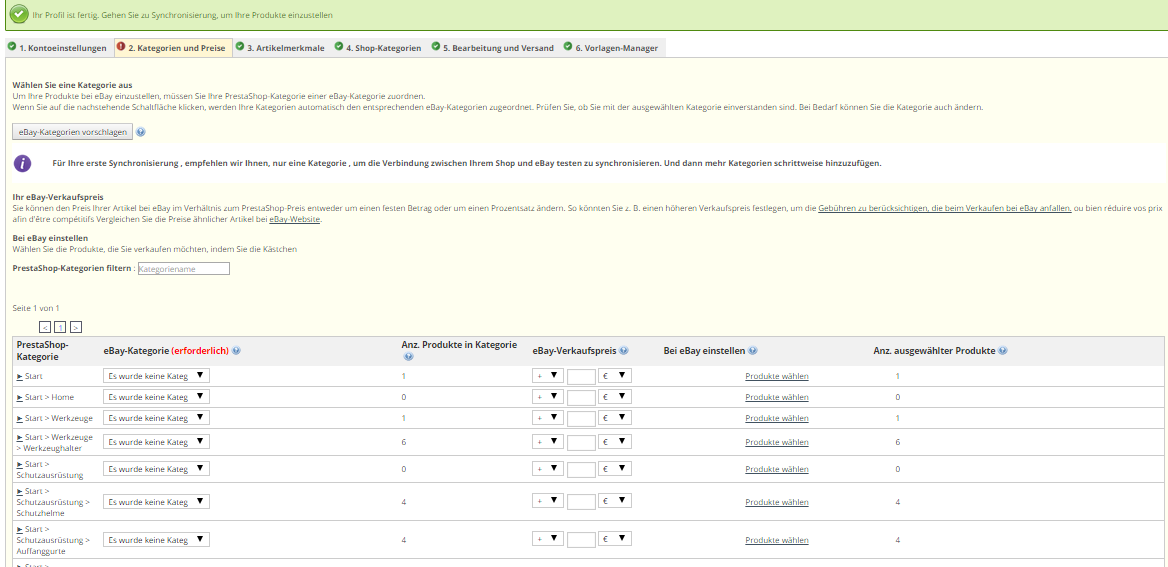Open currency € dropdown in Werkzeughalter row

coord(615,442)
